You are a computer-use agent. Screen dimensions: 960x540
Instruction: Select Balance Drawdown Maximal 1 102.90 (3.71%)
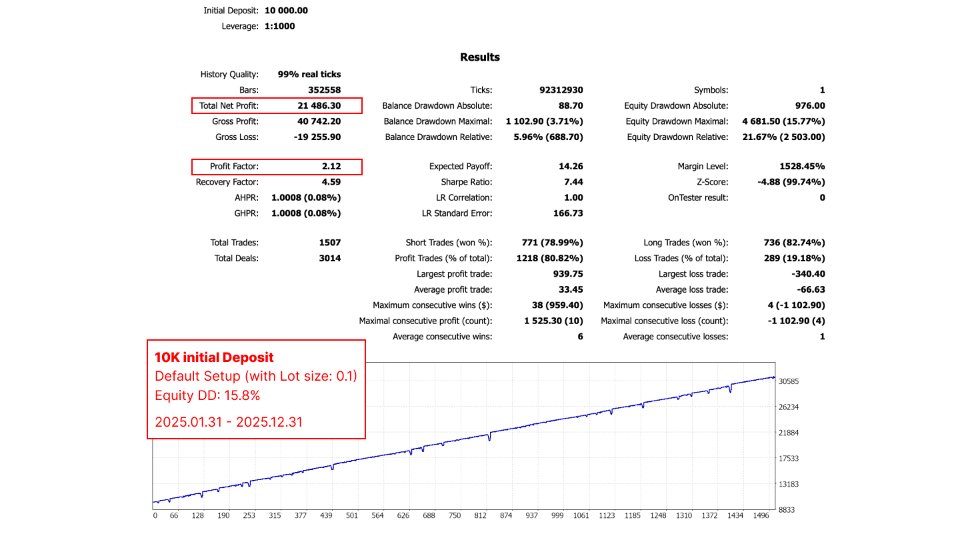tap(544, 121)
